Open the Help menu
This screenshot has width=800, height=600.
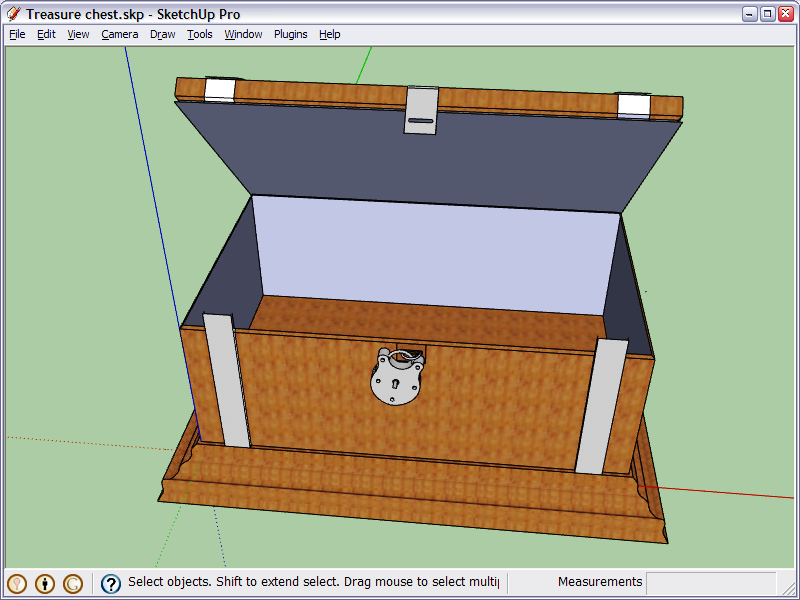[x=330, y=34]
